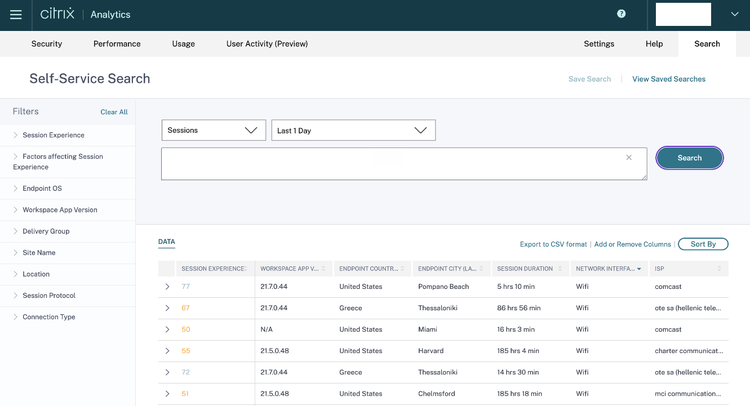Open View Saved Searches

(669, 79)
